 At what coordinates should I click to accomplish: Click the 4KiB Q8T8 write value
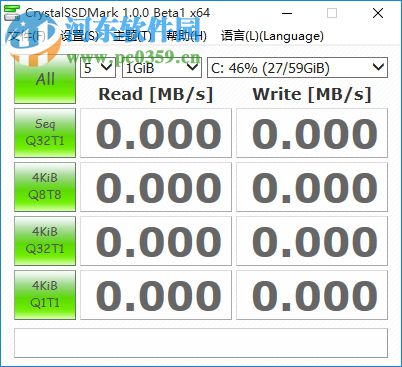[x=312, y=187]
